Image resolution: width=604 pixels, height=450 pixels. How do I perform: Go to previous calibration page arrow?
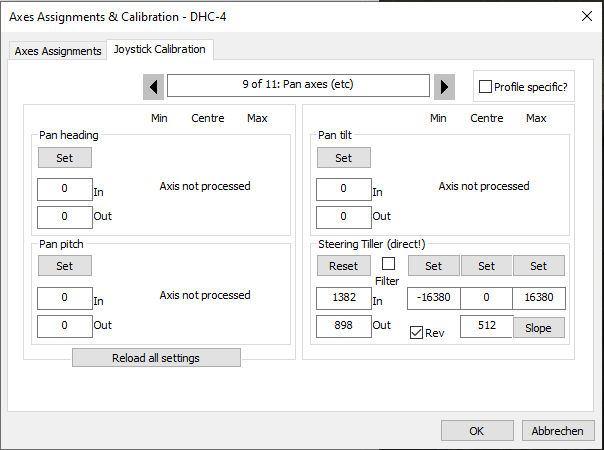click(x=154, y=86)
